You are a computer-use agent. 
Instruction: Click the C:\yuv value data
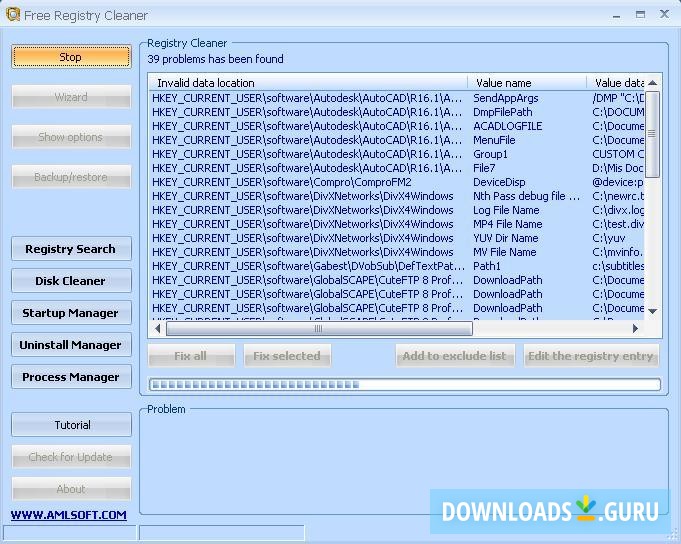click(x=609, y=238)
